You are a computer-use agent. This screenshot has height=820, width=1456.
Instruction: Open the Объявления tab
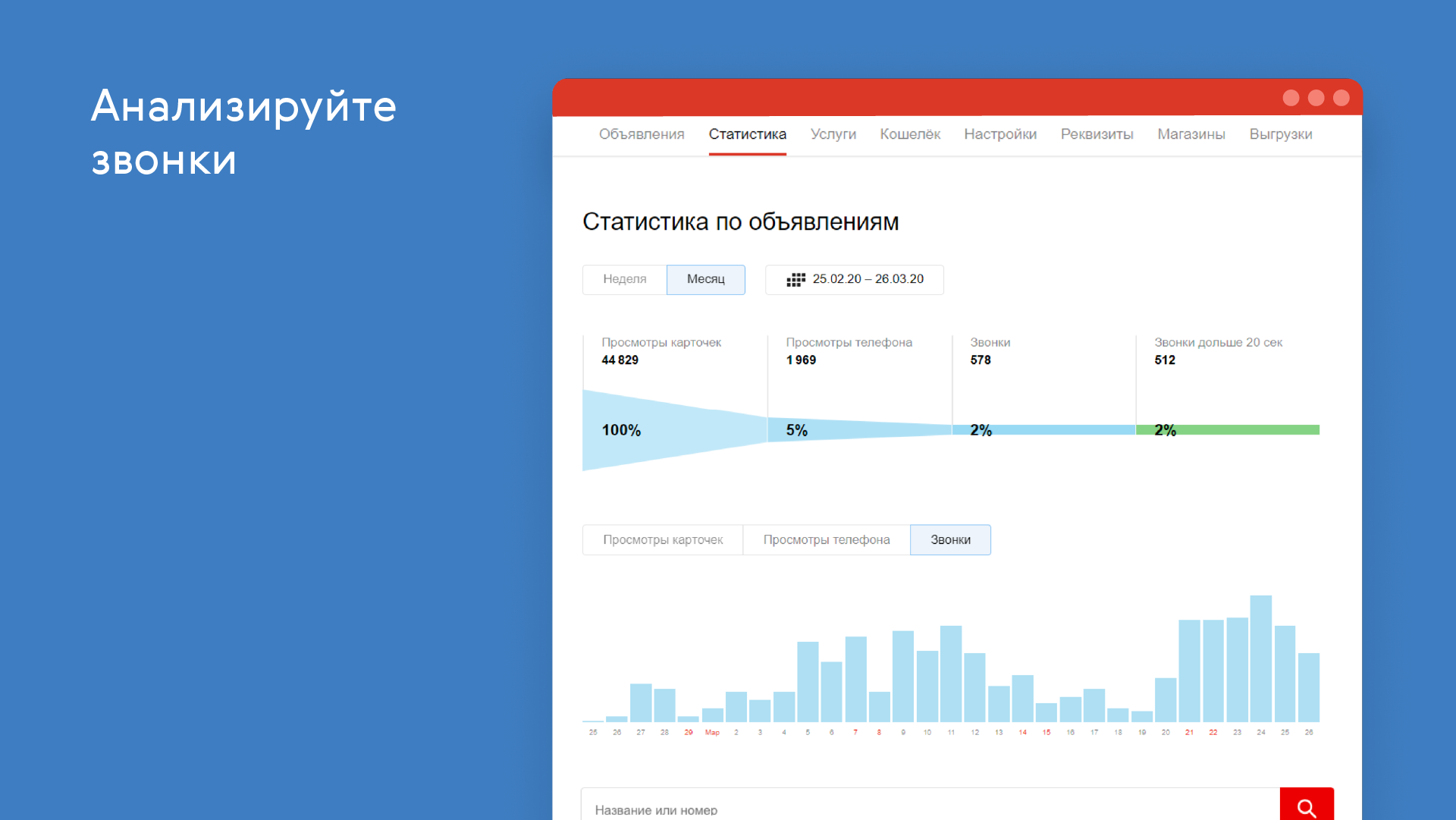click(642, 134)
